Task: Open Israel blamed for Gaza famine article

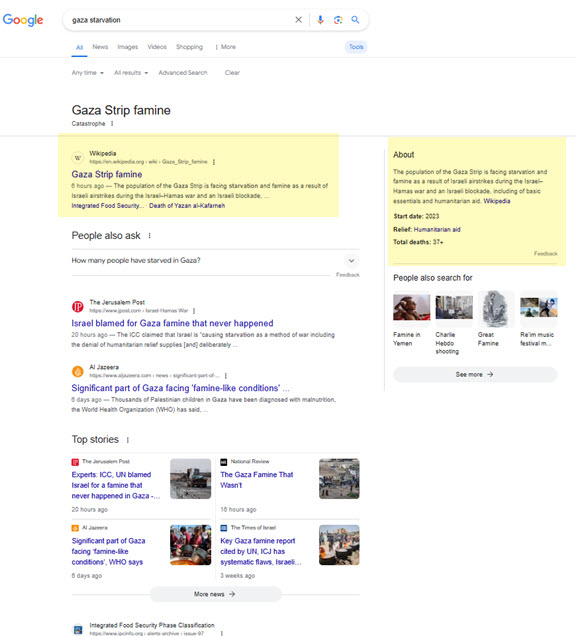Action: click(172, 323)
